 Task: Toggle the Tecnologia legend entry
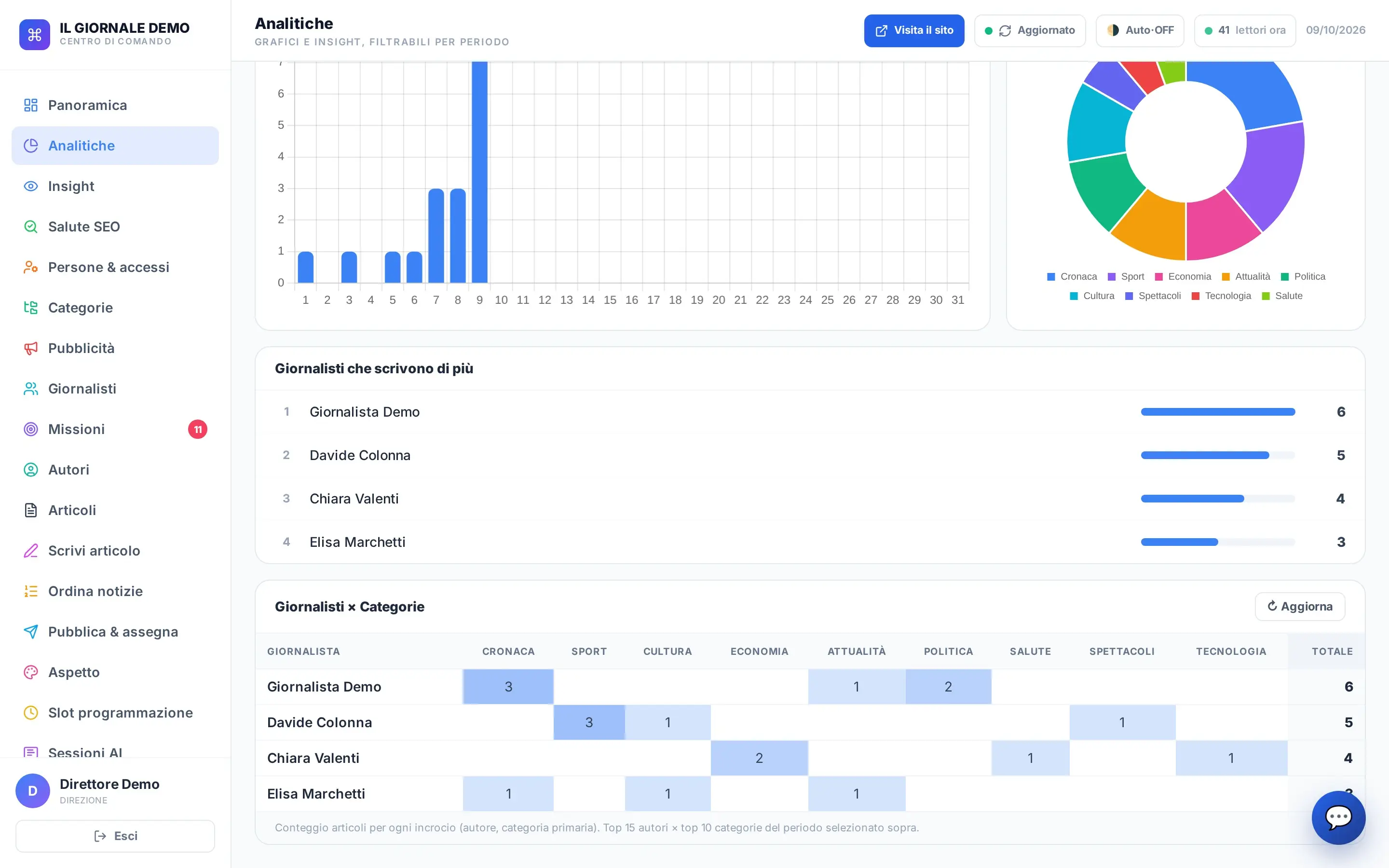point(1221,296)
